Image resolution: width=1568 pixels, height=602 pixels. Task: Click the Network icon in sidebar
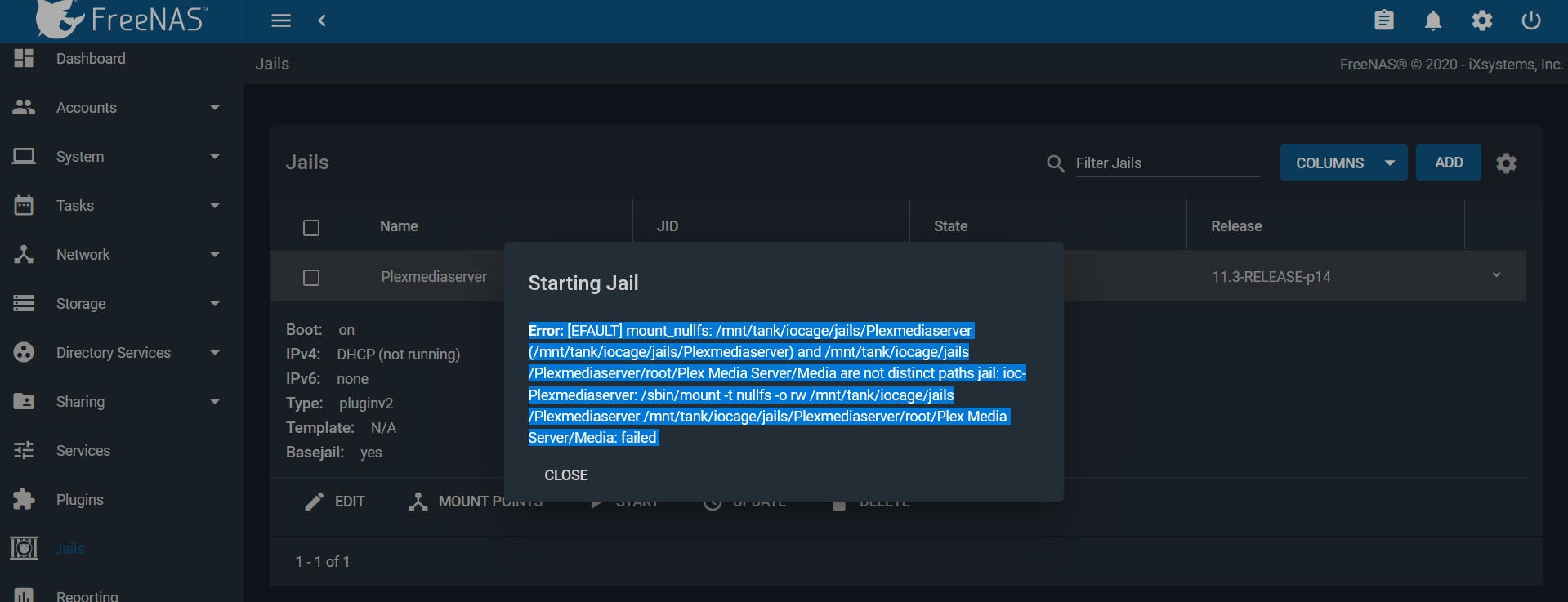coord(24,254)
